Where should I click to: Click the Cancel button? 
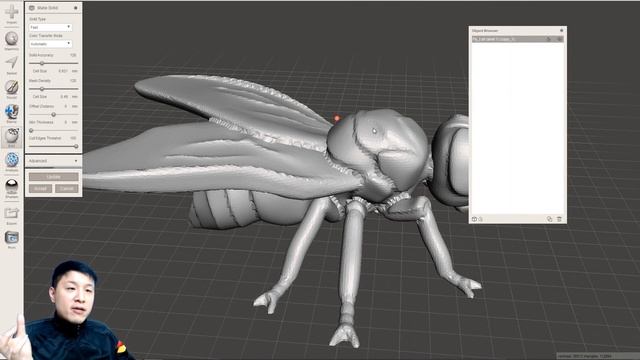pos(67,189)
